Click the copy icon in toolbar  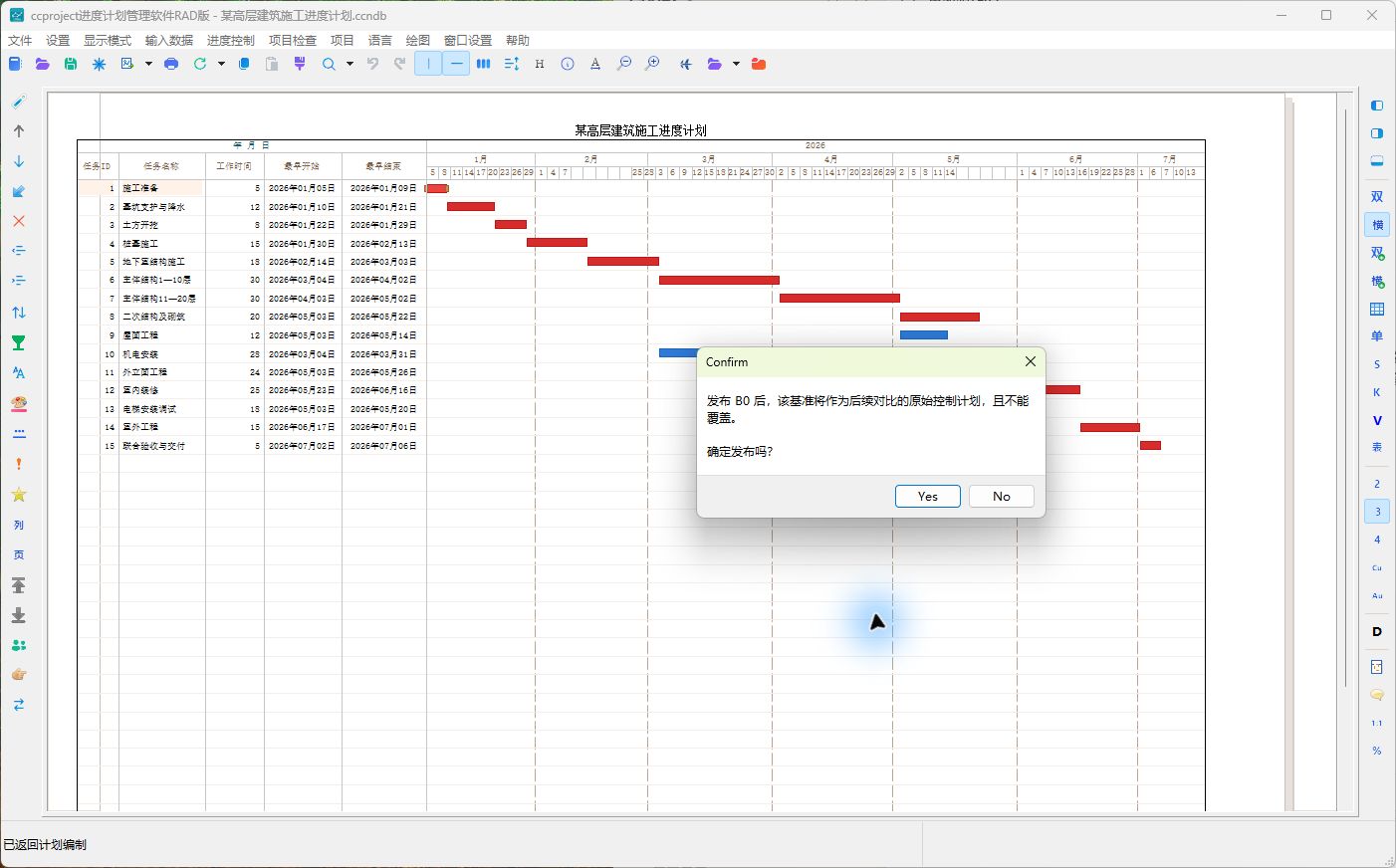coord(244,64)
